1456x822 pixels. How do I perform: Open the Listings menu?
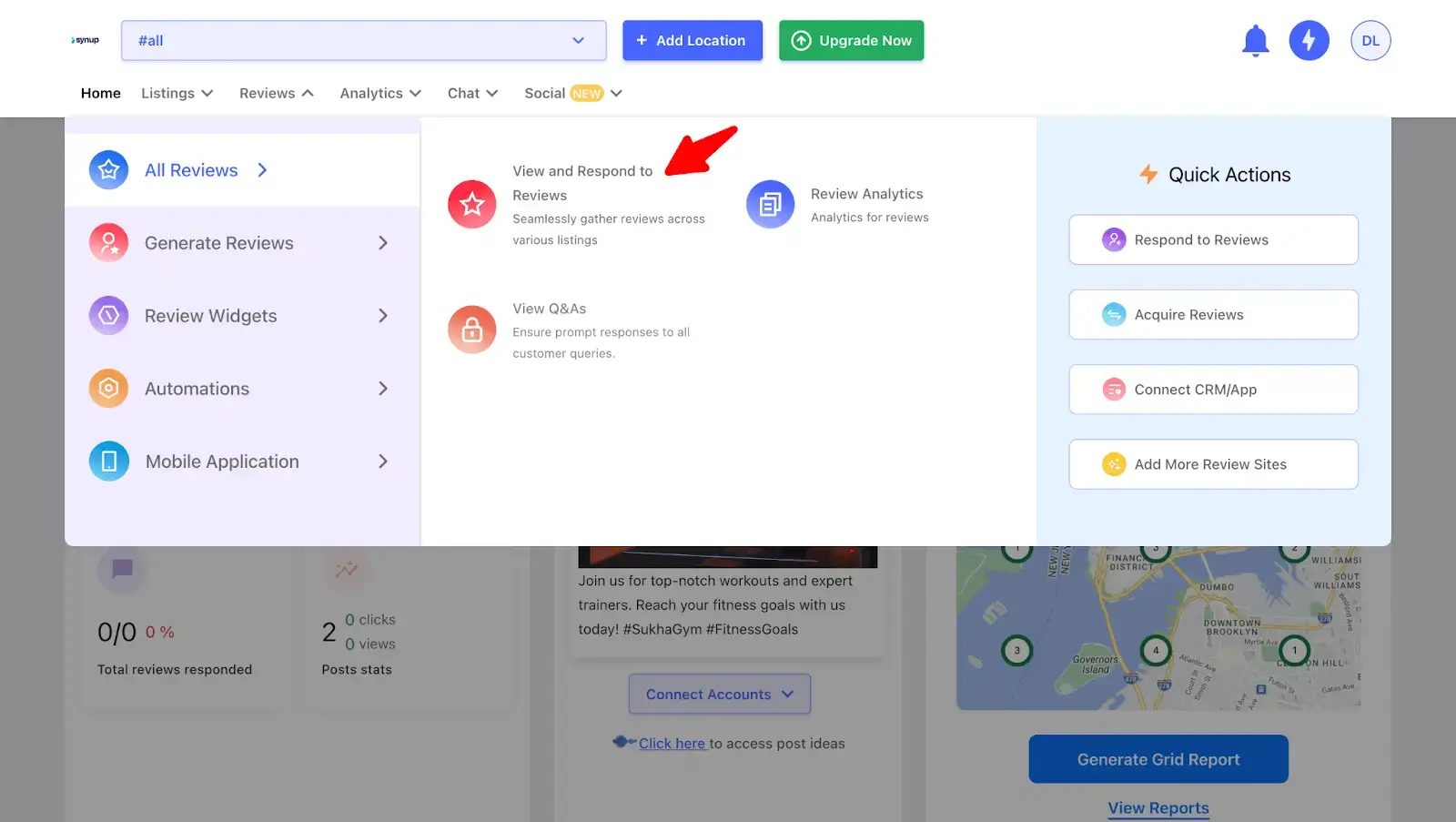(177, 93)
